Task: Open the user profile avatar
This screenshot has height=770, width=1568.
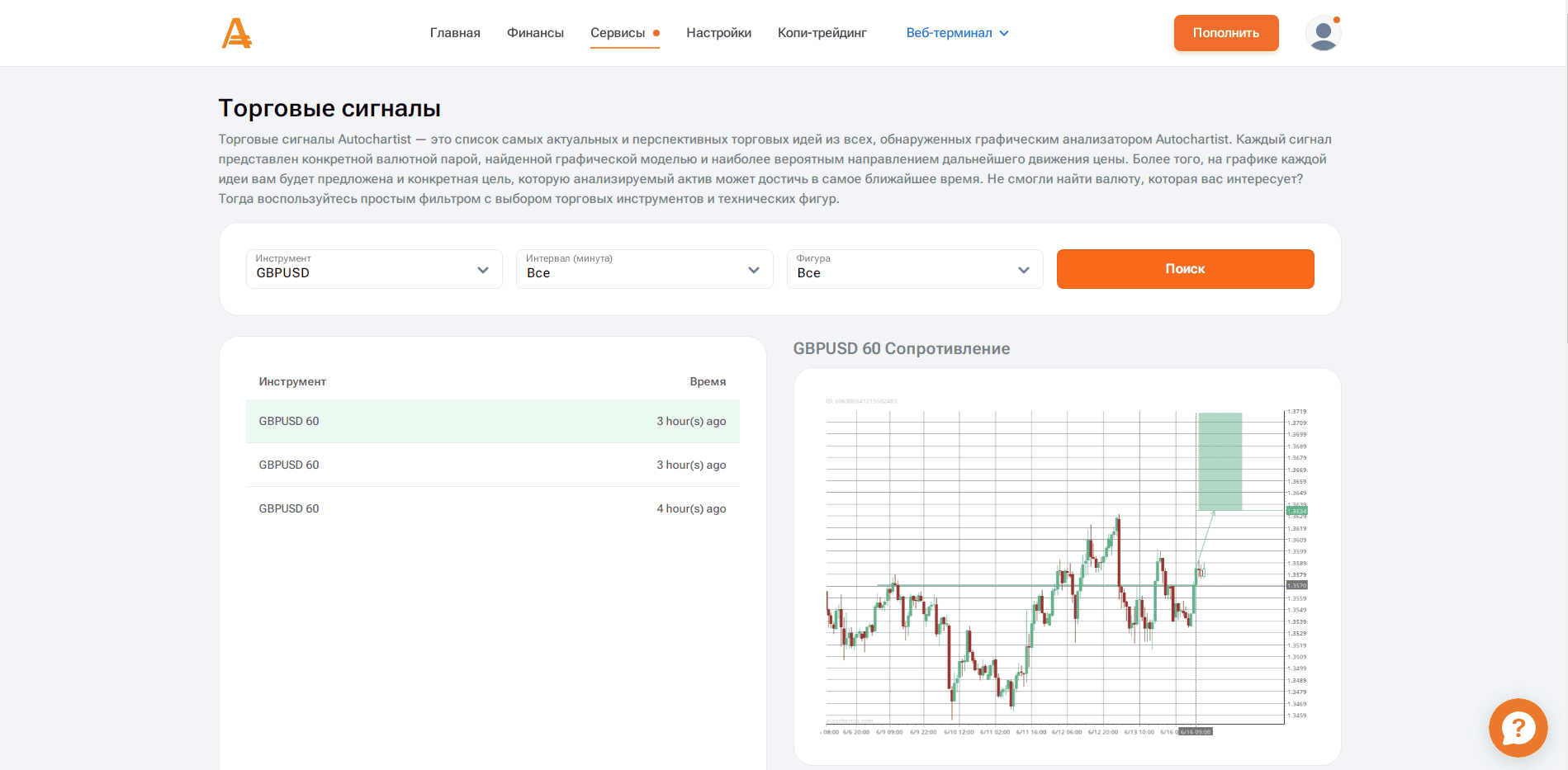Action: coord(1323,33)
